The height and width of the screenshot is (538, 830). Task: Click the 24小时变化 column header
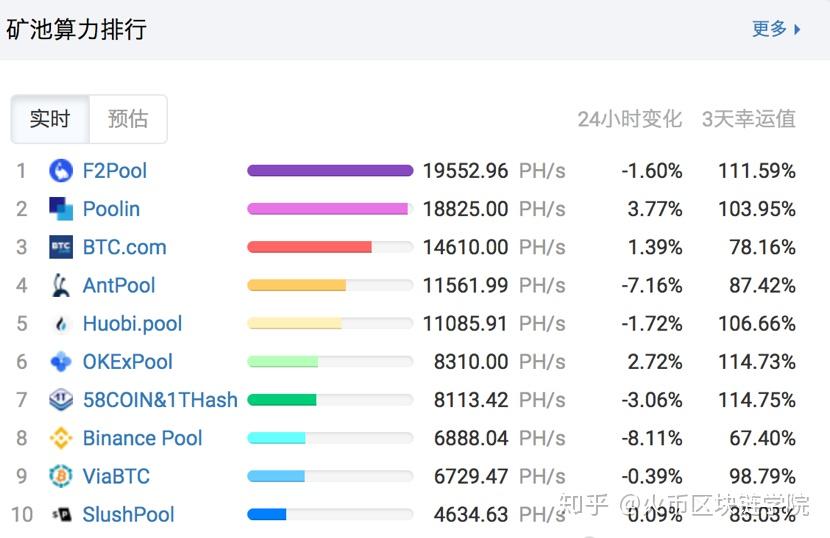pyautogui.click(x=629, y=119)
